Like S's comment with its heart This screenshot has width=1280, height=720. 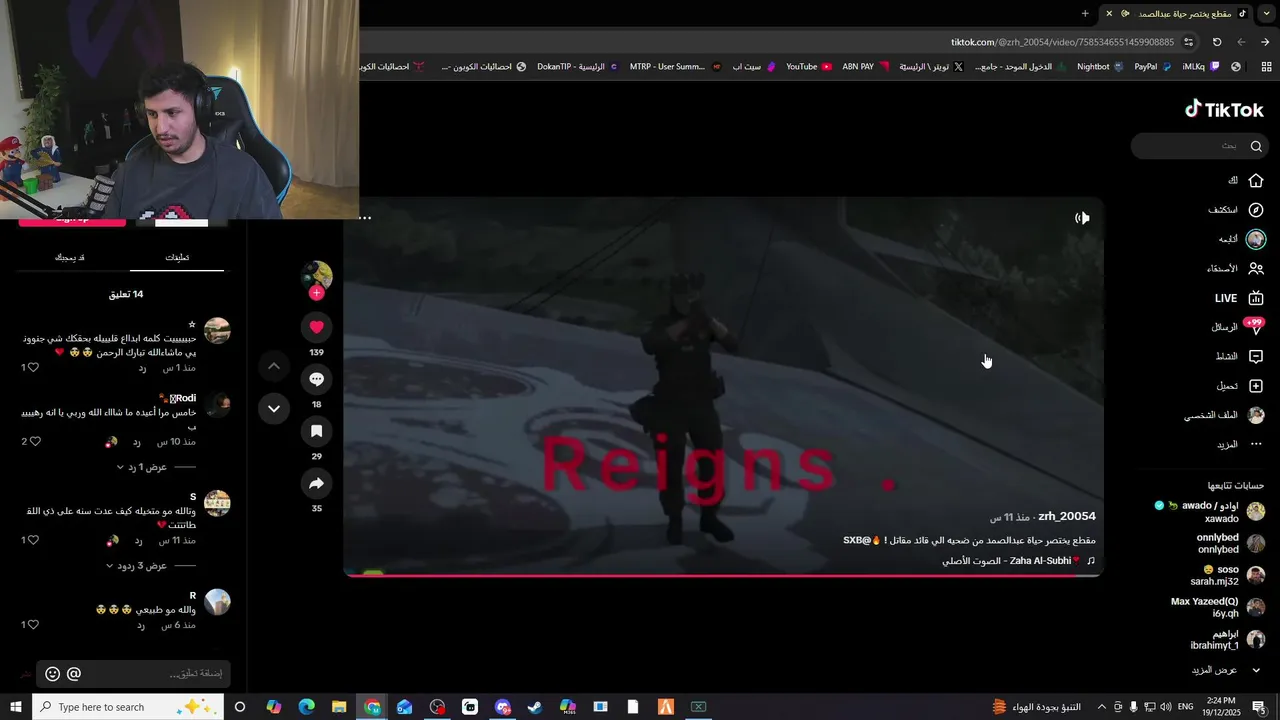33,540
